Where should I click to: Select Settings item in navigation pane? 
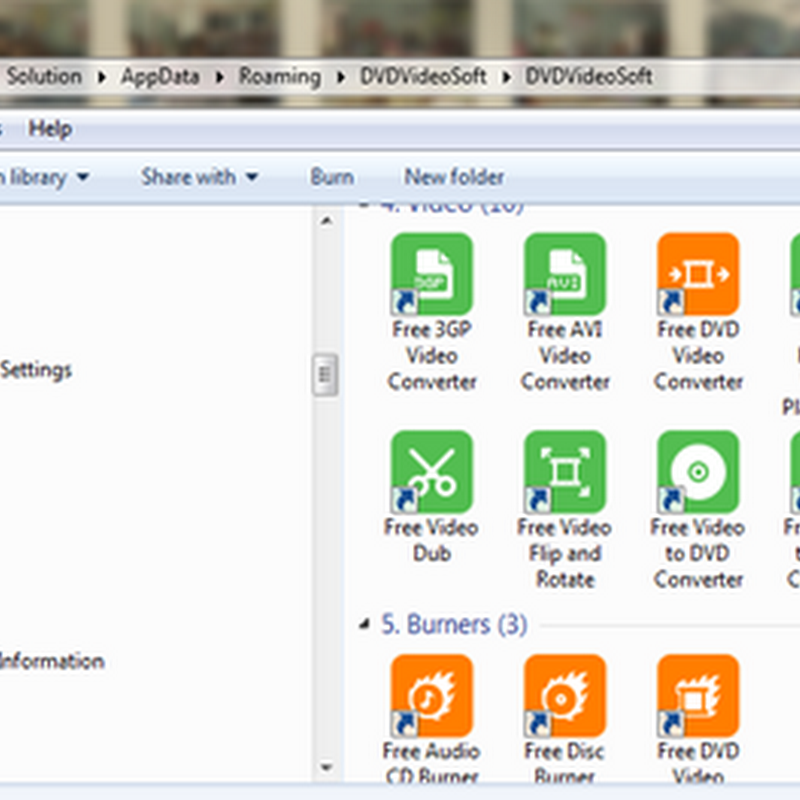coord(36,370)
